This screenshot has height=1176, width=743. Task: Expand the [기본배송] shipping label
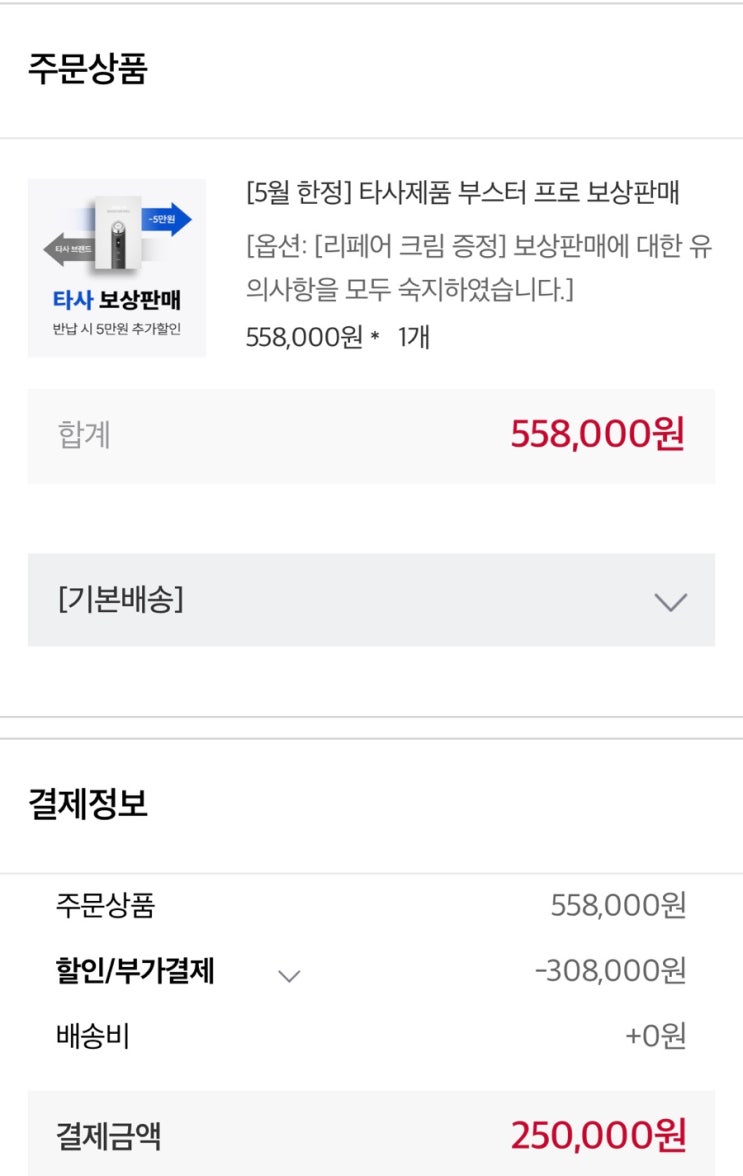120,600
